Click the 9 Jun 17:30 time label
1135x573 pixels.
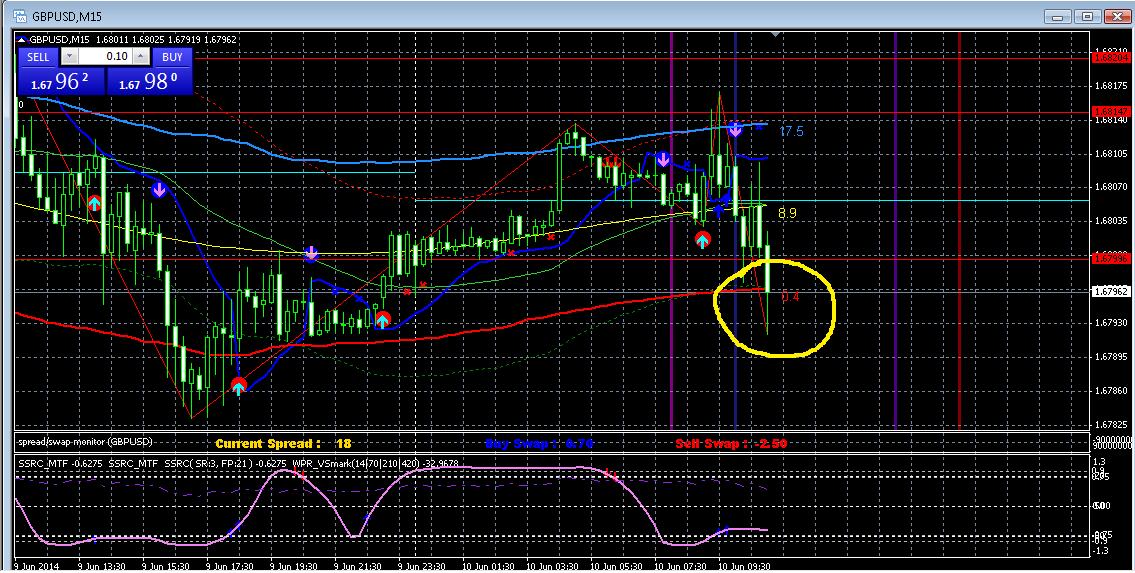pos(229,565)
